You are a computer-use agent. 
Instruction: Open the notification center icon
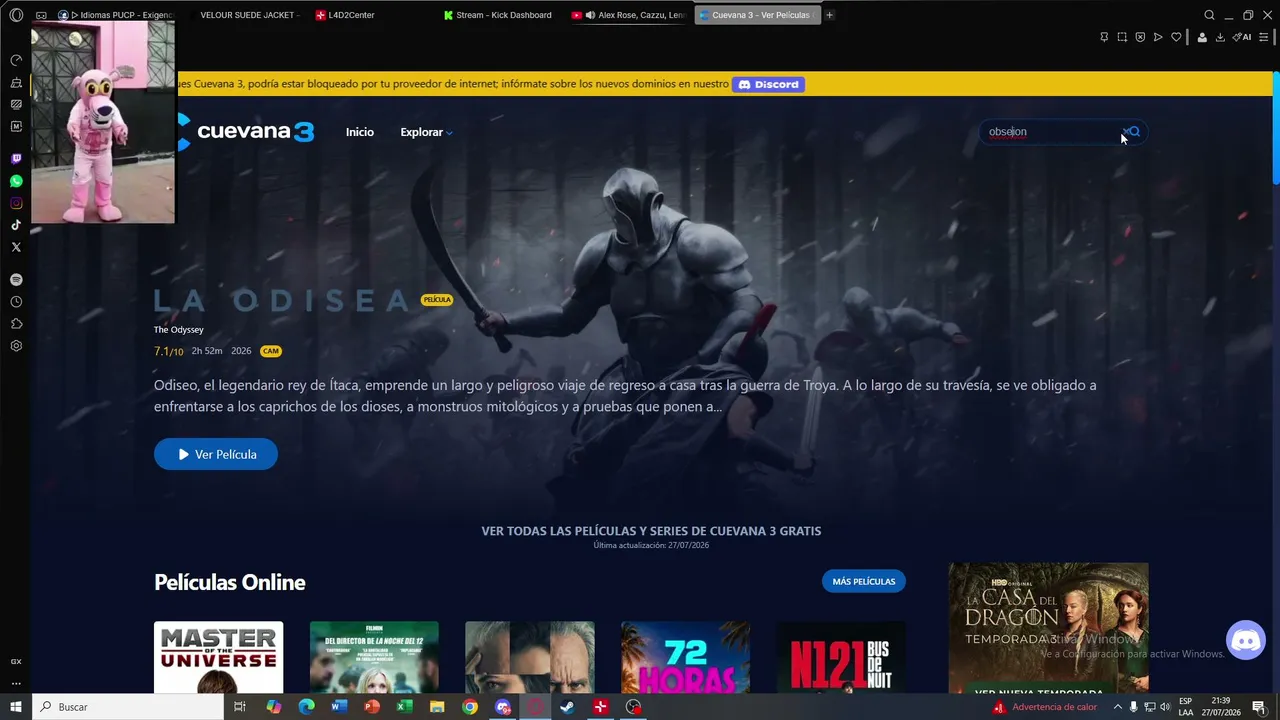1259,707
